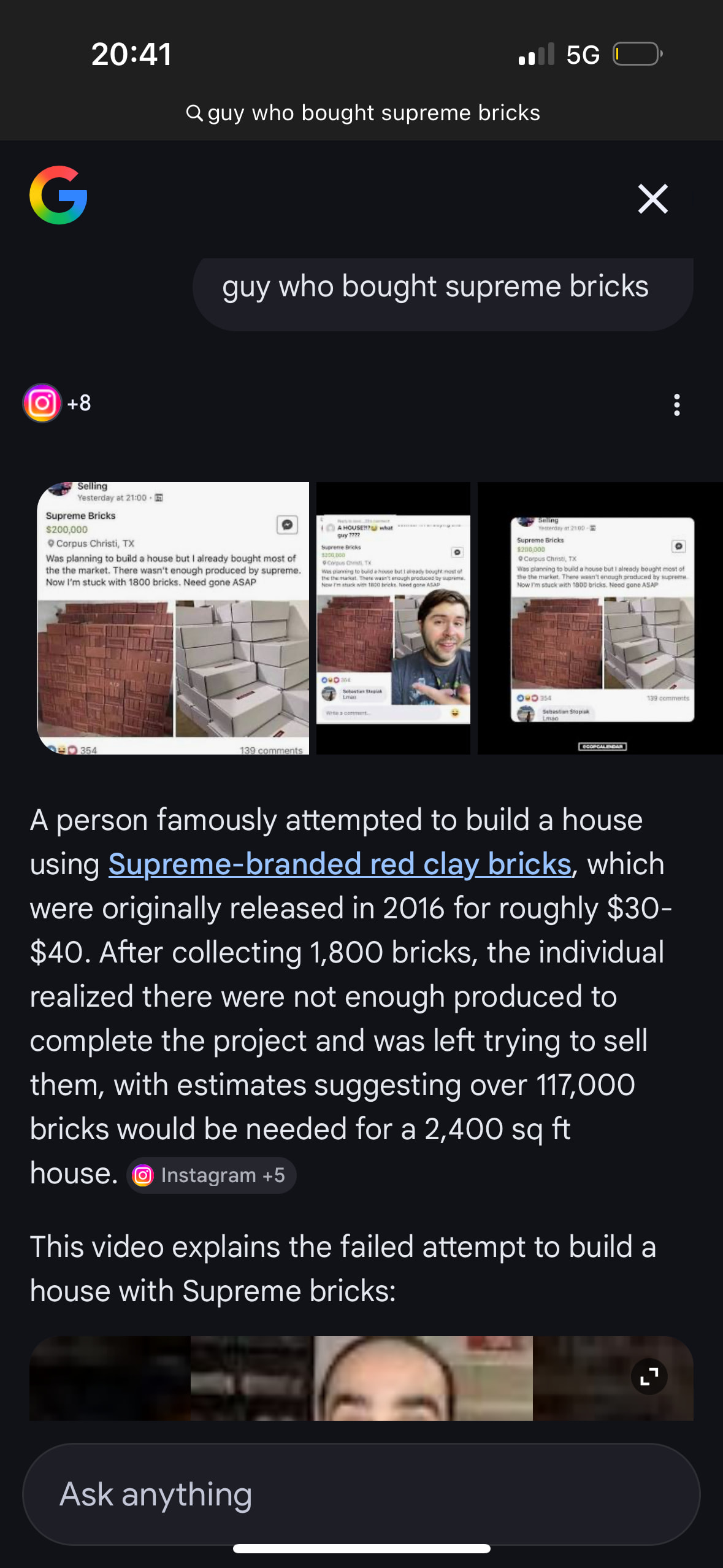Open the third Supreme Bricks listing thumbnail

(601, 618)
